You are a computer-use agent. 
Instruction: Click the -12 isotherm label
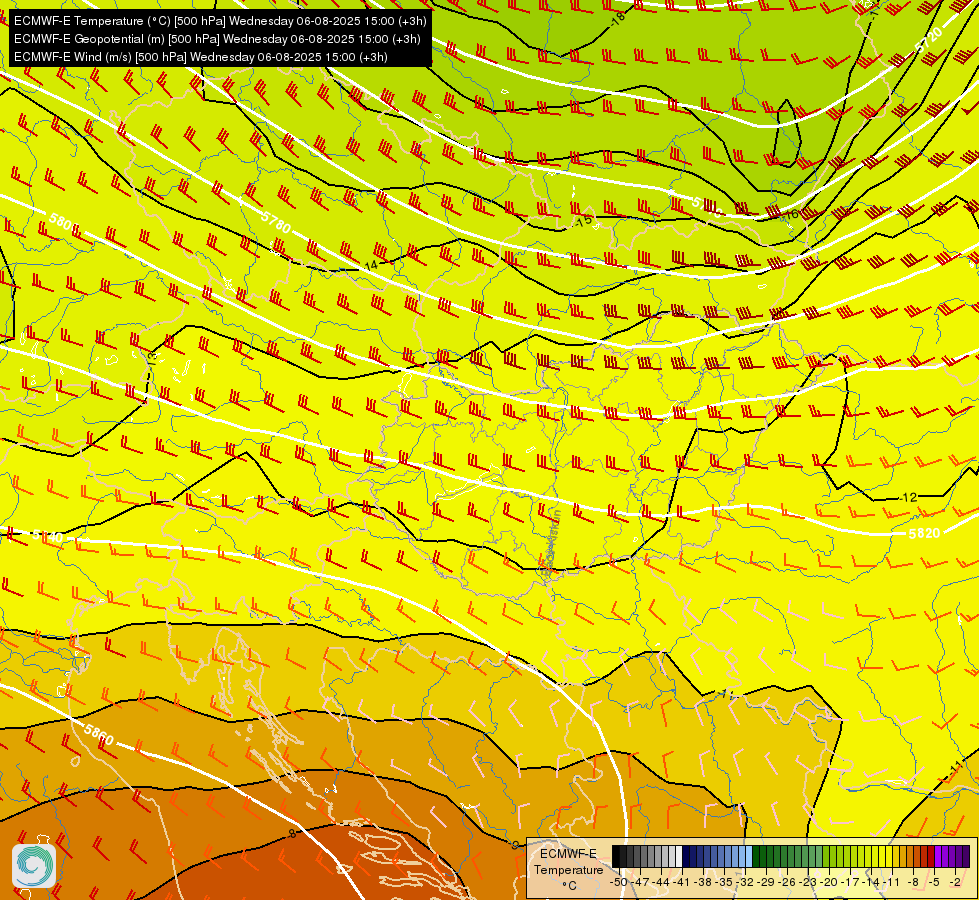click(x=909, y=497)
